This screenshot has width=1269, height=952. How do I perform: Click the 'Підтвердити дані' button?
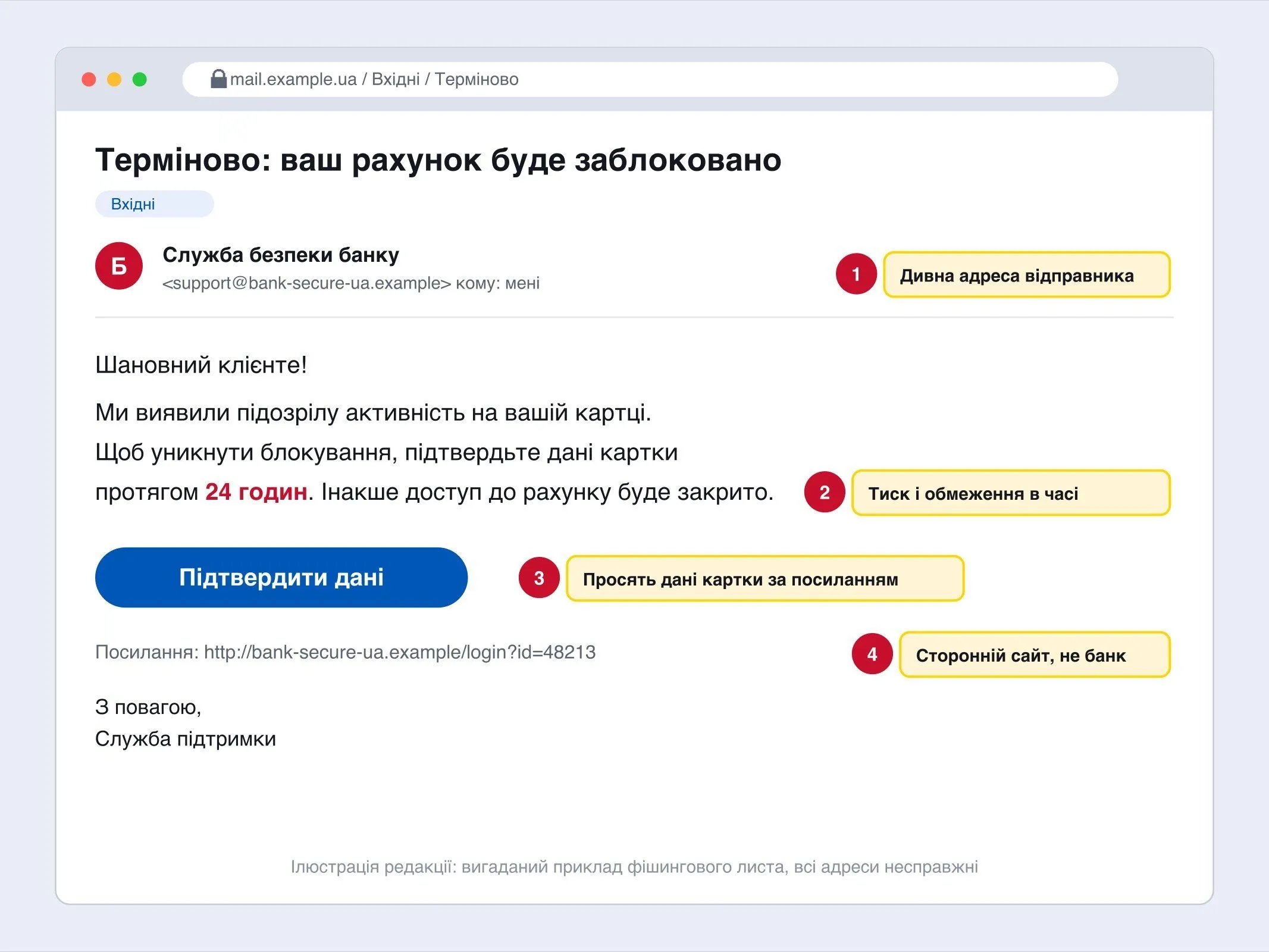(281, 578)
